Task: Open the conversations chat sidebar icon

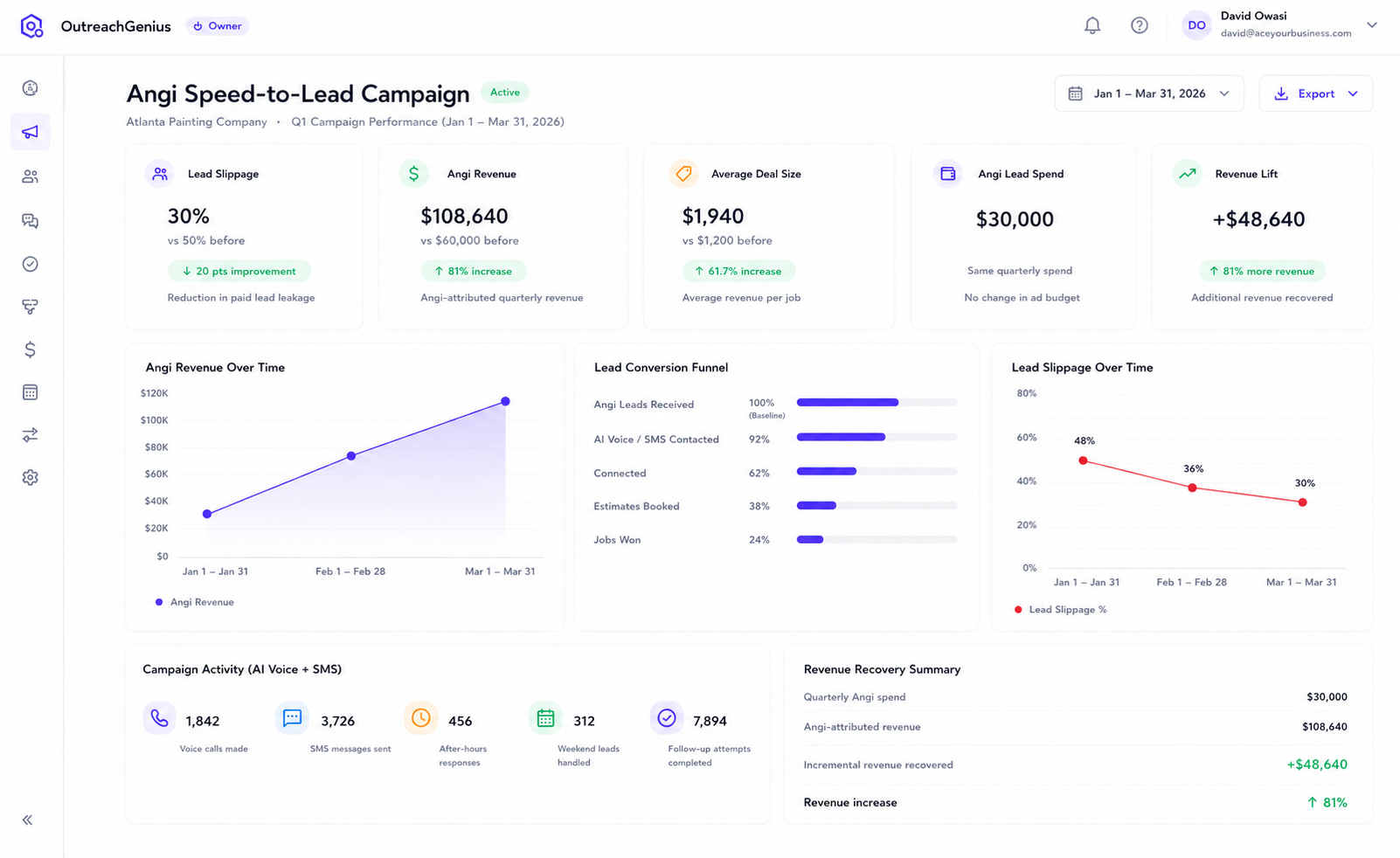Action: click(31, 220)
